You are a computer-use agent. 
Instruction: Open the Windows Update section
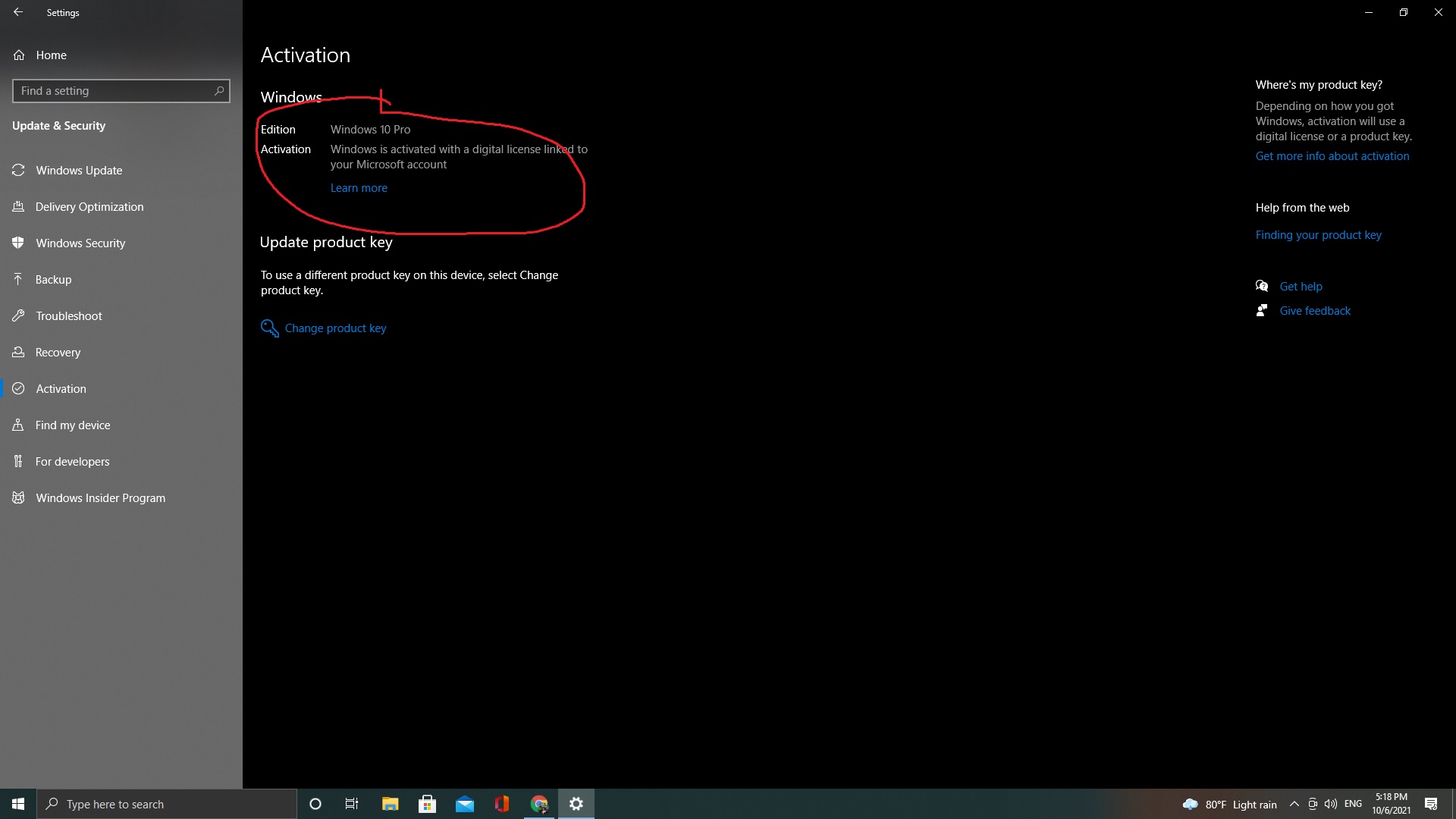click(121, 171)
